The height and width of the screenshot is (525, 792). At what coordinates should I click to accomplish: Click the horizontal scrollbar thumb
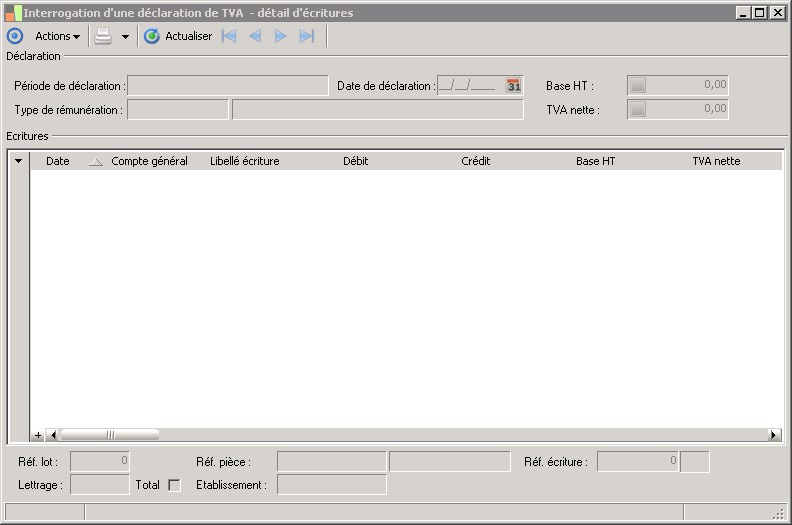(110, 435)
